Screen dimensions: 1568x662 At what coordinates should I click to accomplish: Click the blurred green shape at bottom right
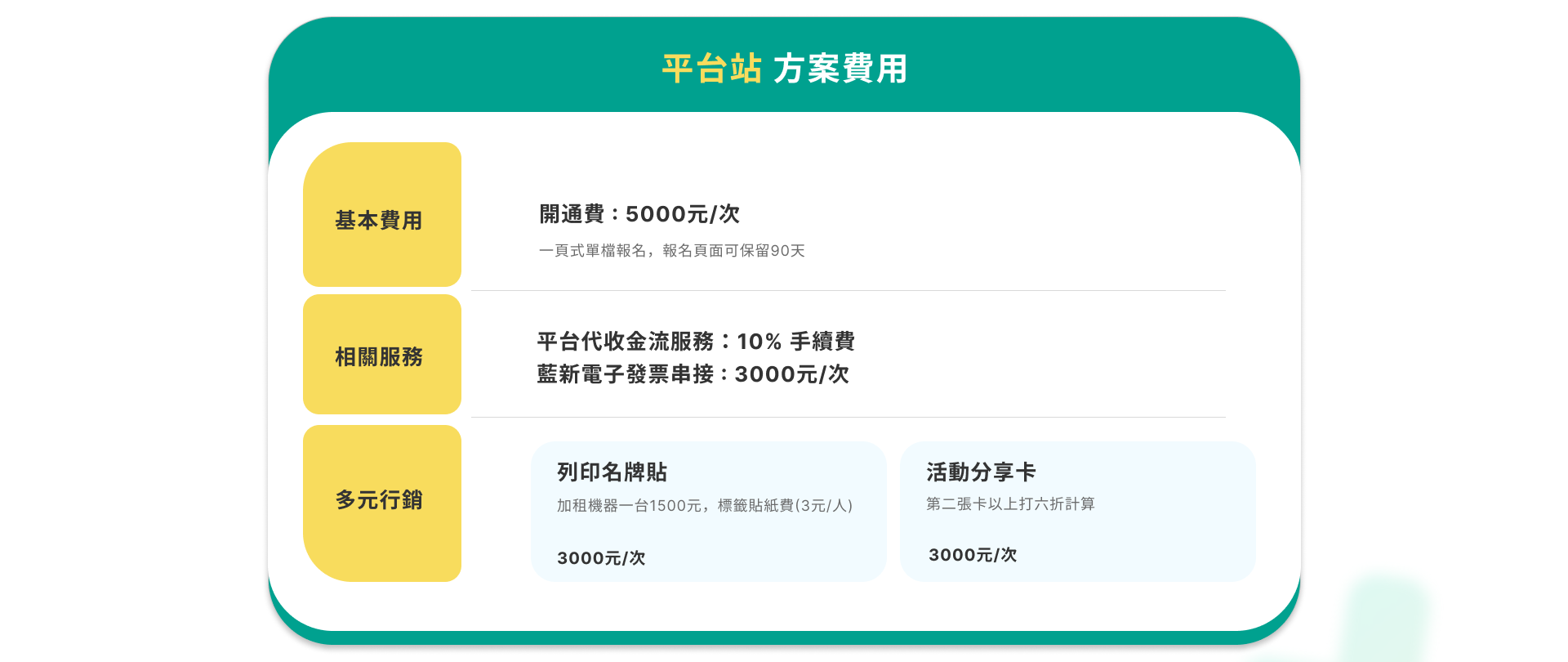[1386, 619]
